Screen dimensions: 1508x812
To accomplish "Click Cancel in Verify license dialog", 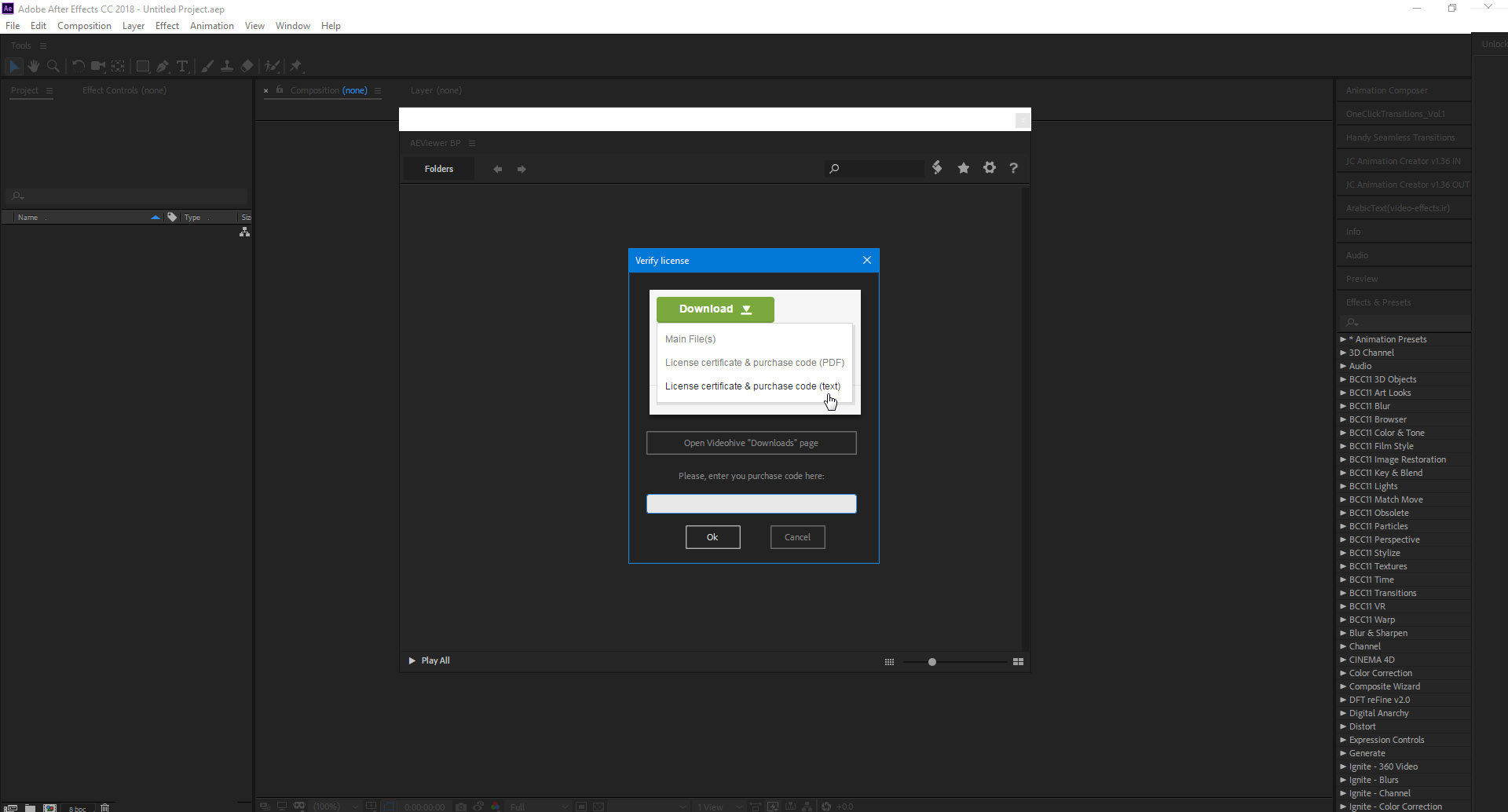I will pyautogui.click(x=797, y=537).
